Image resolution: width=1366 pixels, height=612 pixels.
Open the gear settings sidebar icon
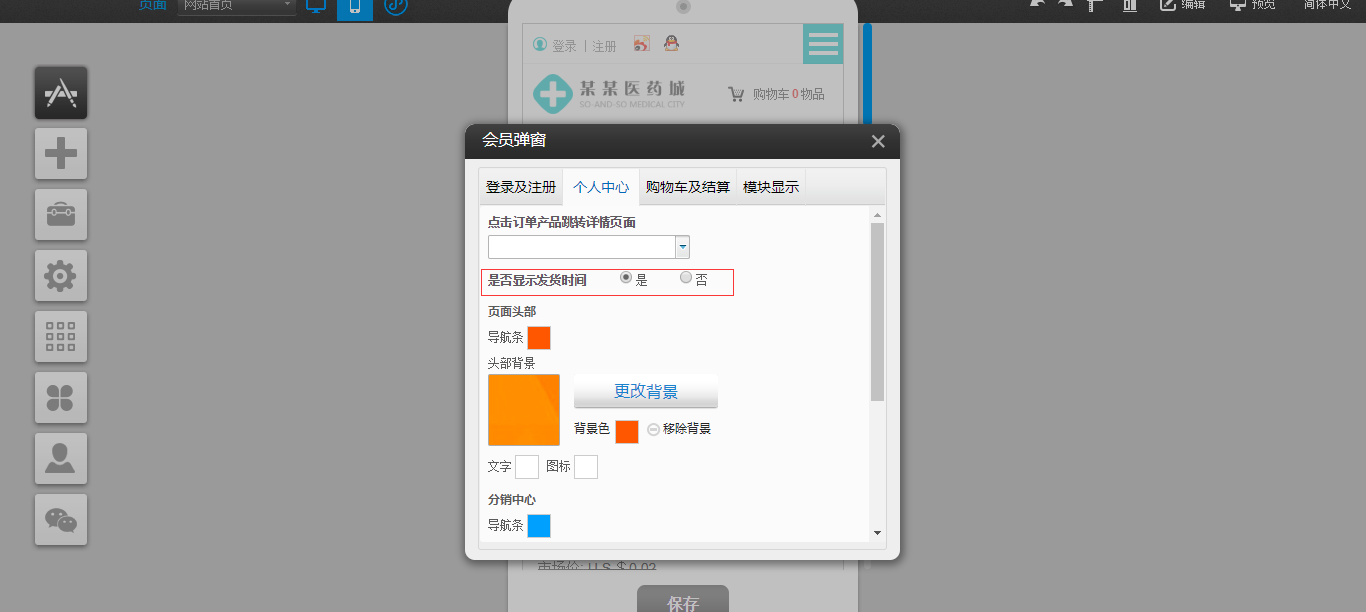61,276
